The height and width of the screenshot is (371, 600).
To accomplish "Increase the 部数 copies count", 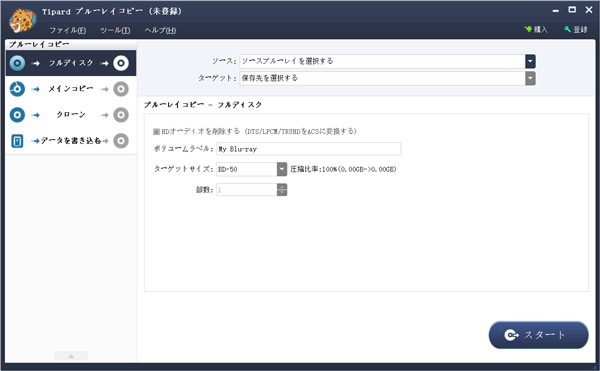I will (x=282, y=187).
